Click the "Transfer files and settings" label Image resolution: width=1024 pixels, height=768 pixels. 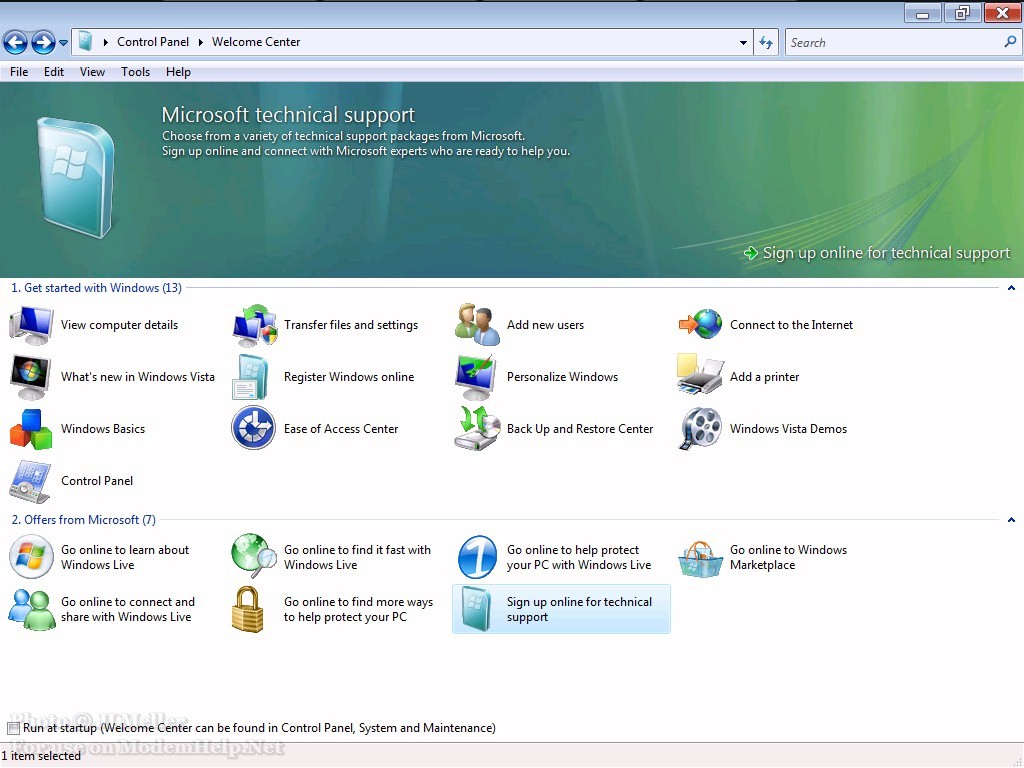tap(351, 325)
